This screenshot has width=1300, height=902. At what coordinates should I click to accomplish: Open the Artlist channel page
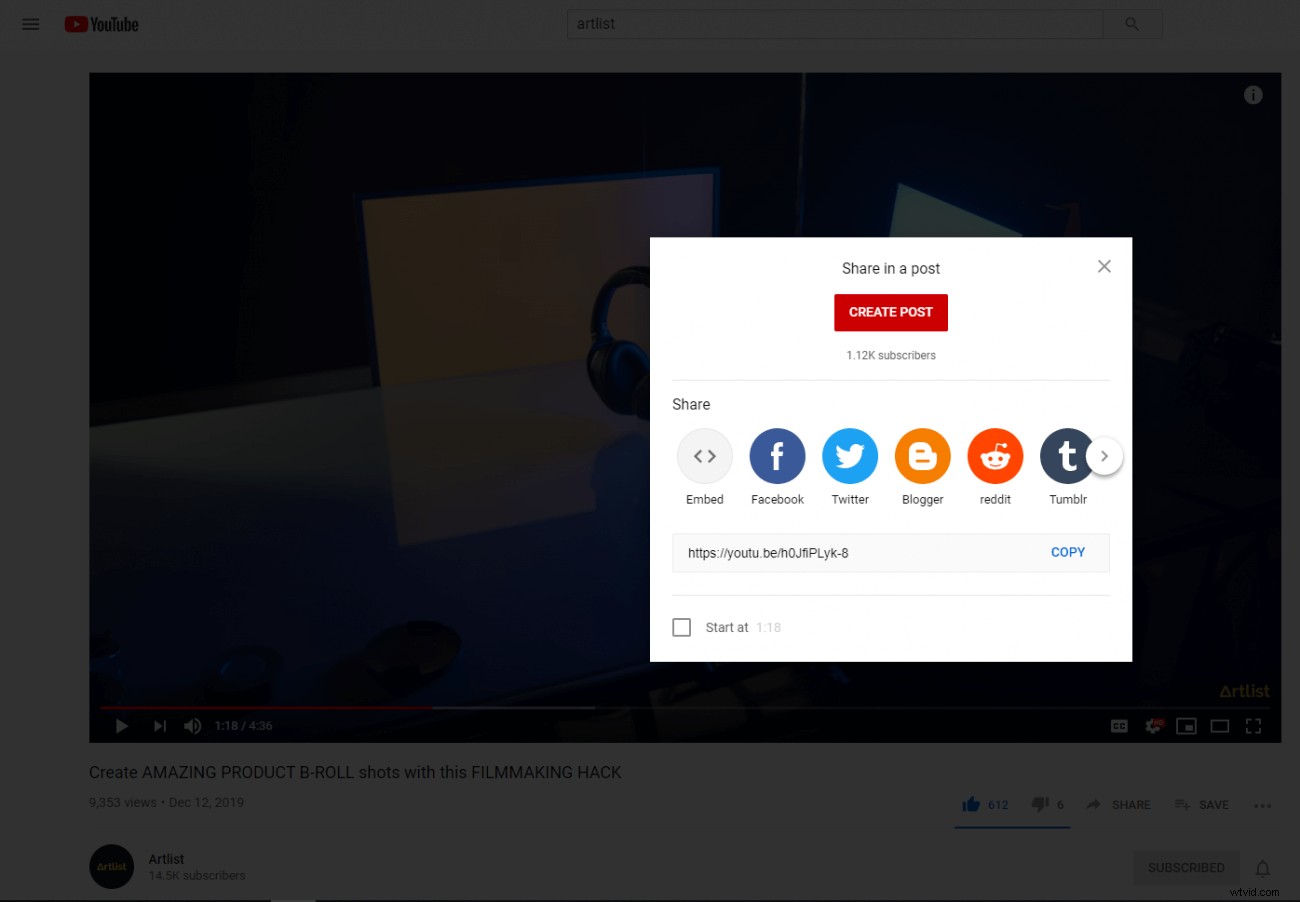pos(166,859)
